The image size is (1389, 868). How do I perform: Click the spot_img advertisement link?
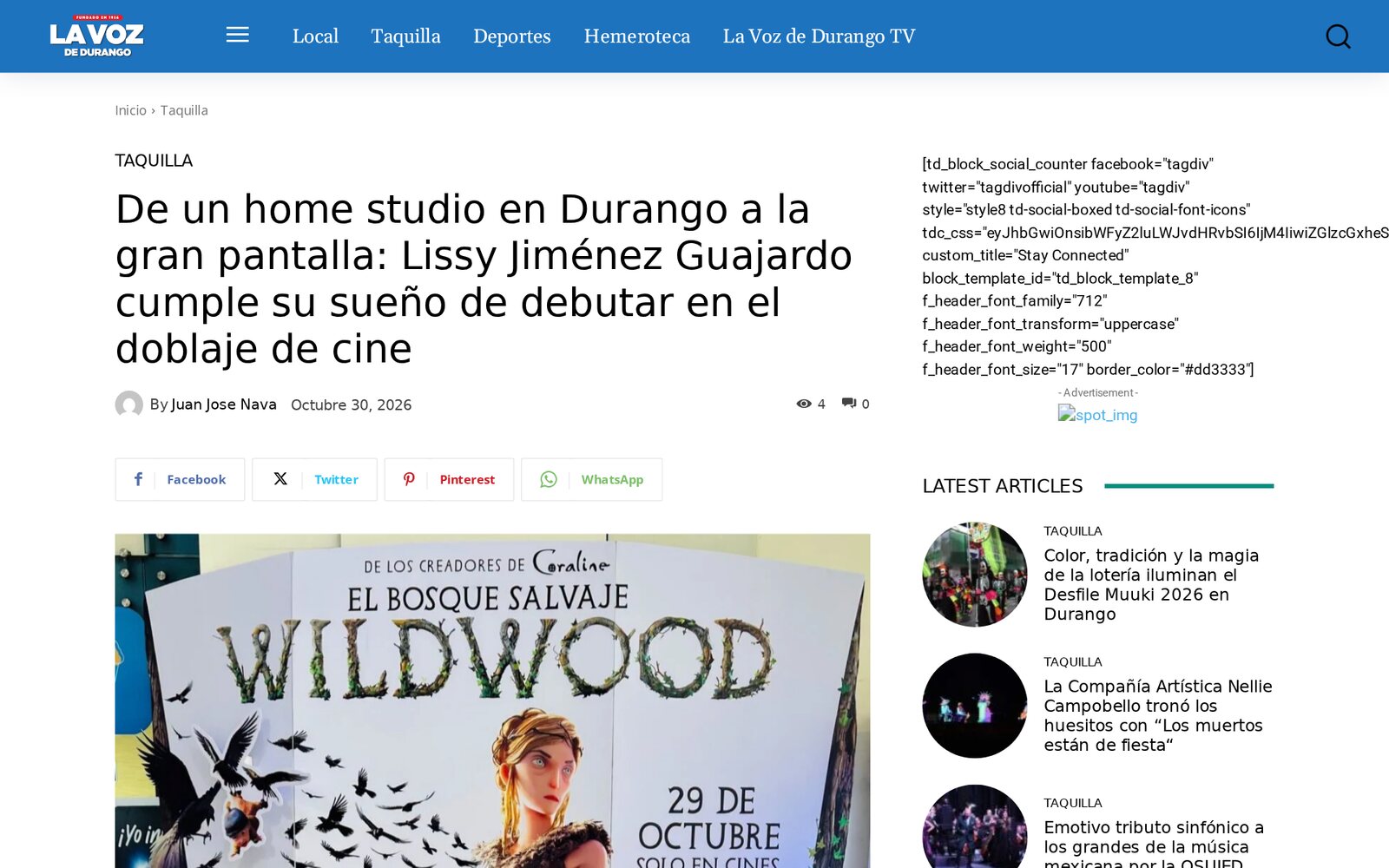[1097, 415]
